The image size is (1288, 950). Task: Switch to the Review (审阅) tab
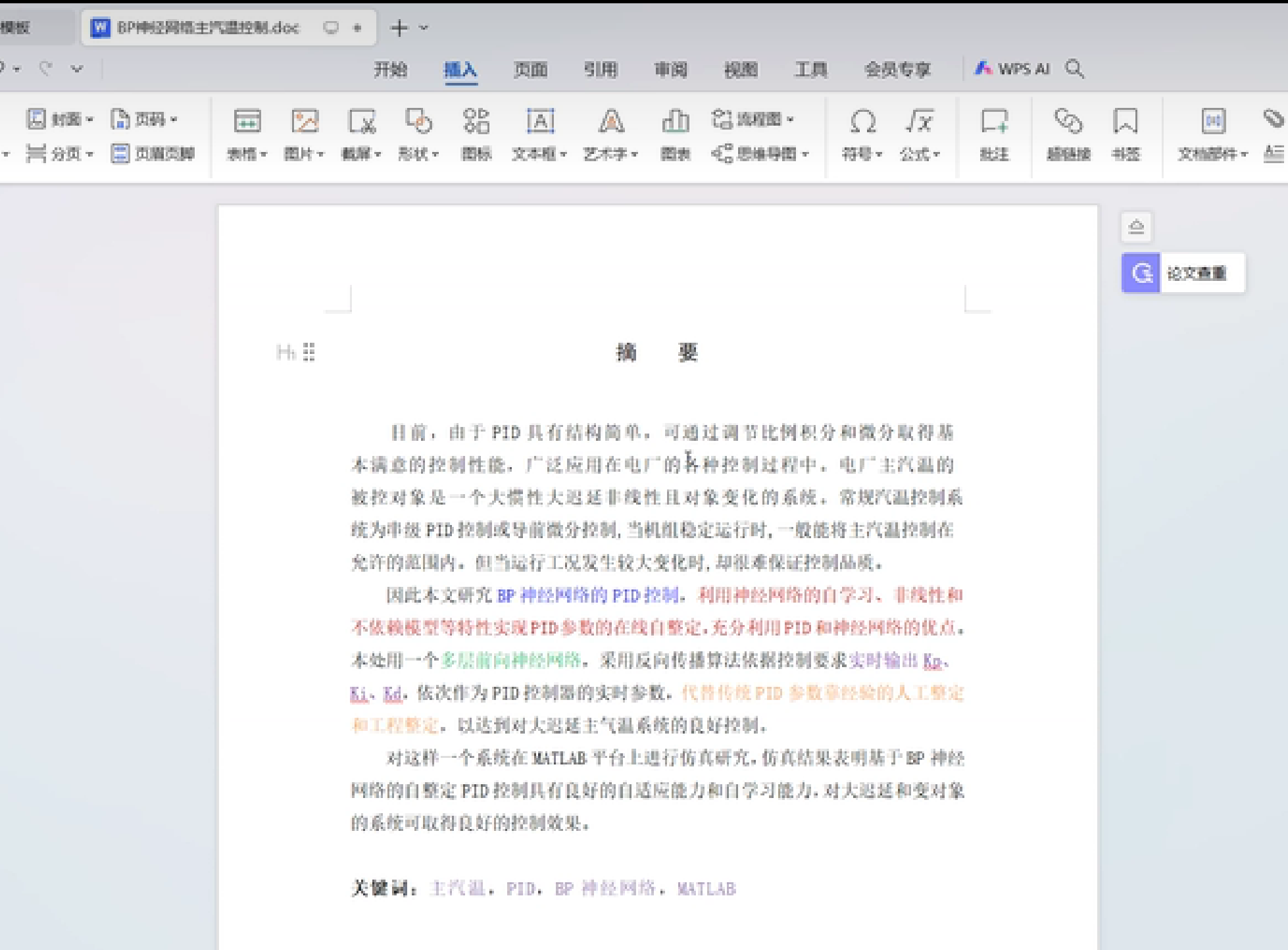tap(670, 69)
